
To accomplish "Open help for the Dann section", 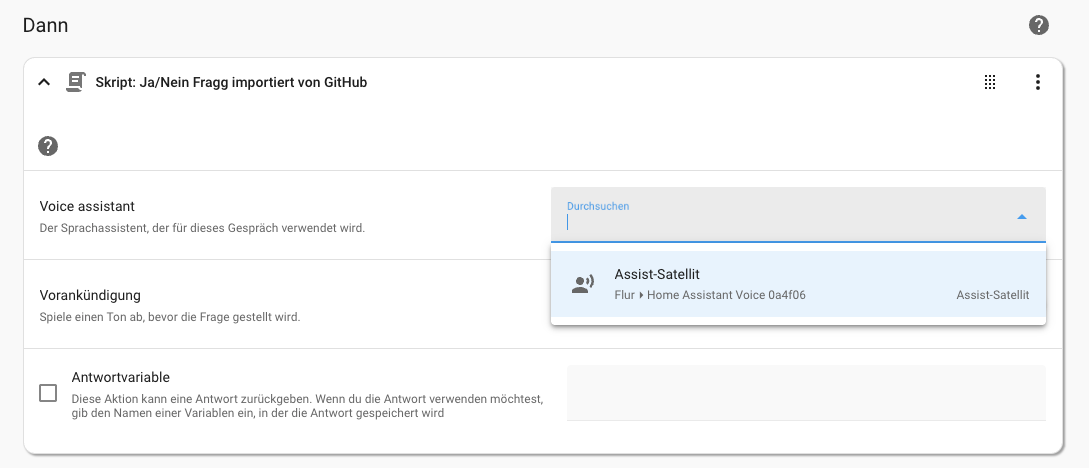I will pos(1038,26).
